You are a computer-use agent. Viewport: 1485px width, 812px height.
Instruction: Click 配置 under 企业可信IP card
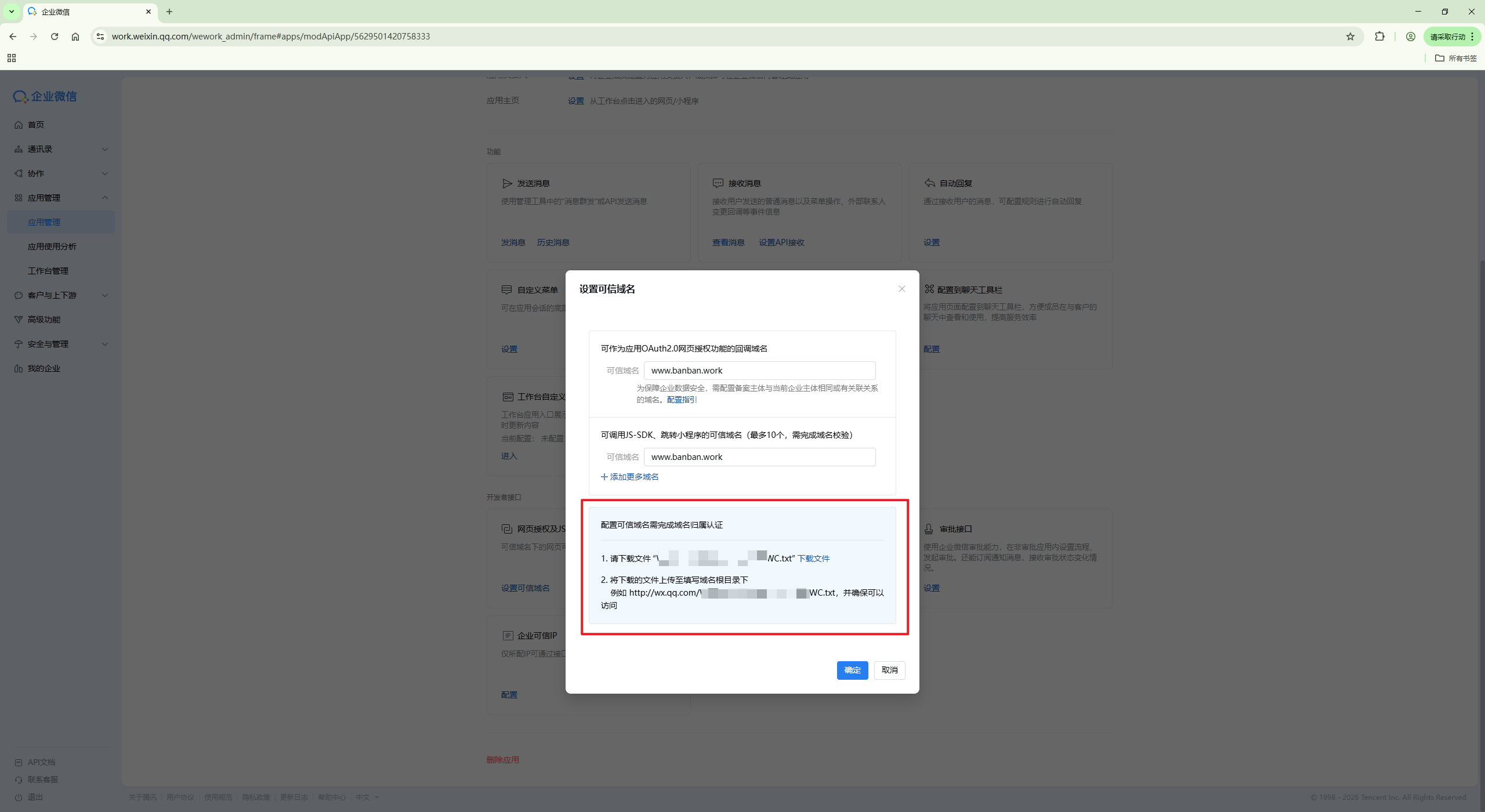click(509, 695)
